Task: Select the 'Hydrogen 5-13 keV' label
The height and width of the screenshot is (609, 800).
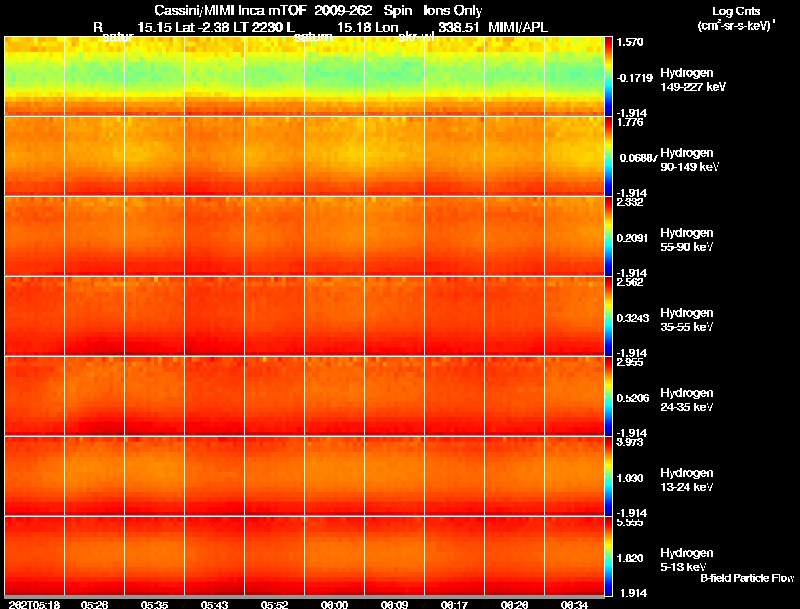Action: click(687, 560)
